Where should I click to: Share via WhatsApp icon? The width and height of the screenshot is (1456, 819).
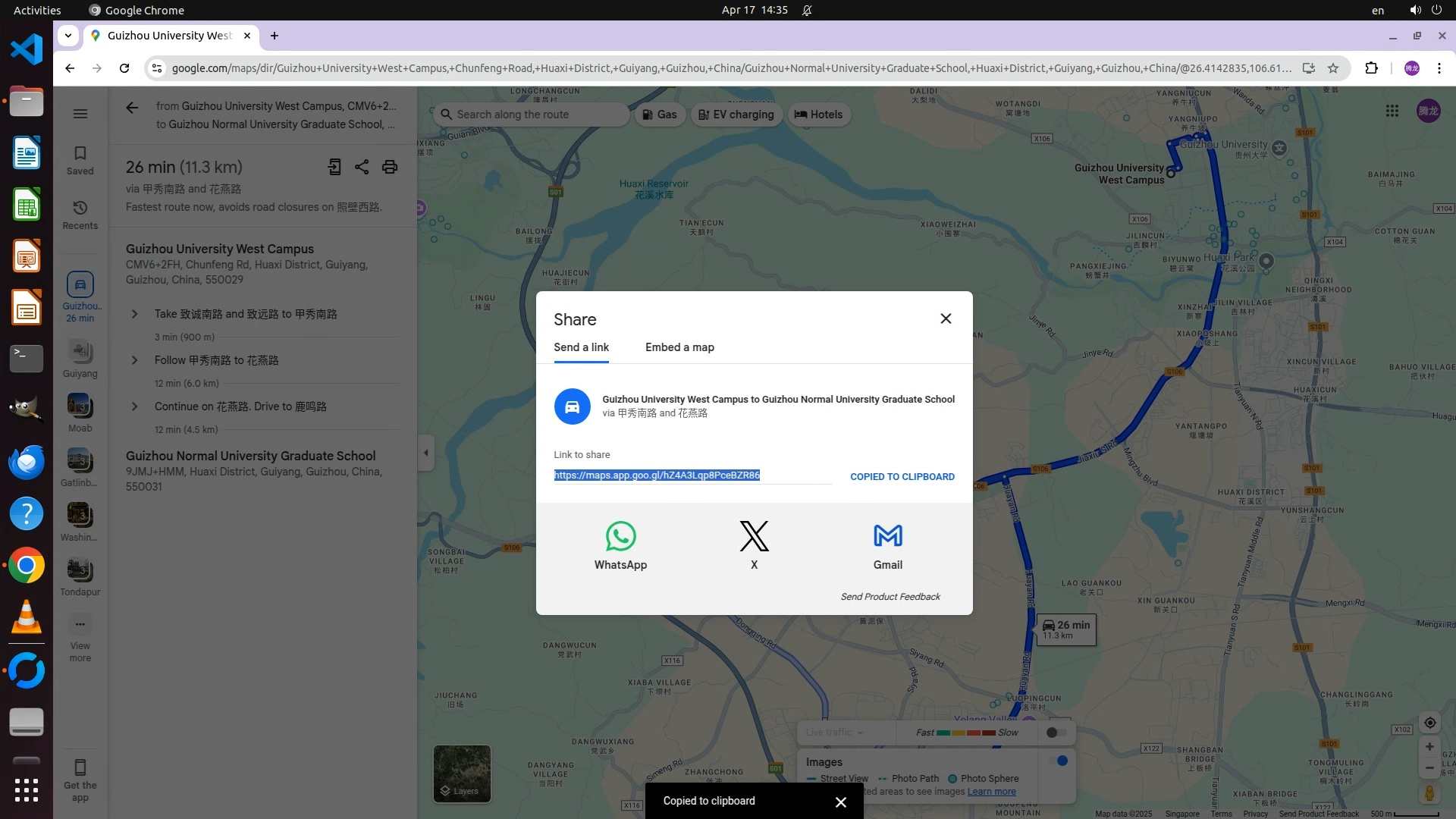tap(620, 537)
